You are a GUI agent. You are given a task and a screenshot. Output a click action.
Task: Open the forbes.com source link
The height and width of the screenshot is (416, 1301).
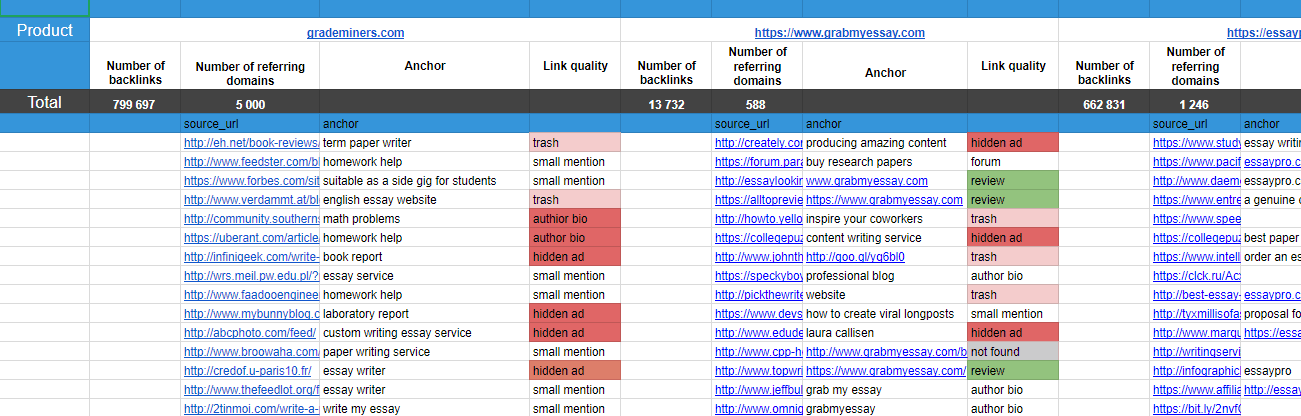[251, 181]
